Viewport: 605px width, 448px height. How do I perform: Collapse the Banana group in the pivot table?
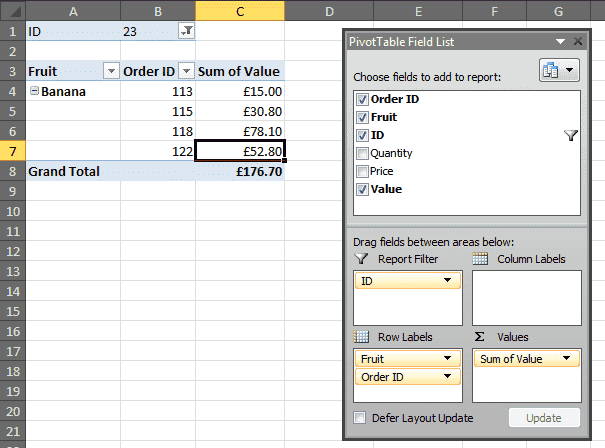34,92
